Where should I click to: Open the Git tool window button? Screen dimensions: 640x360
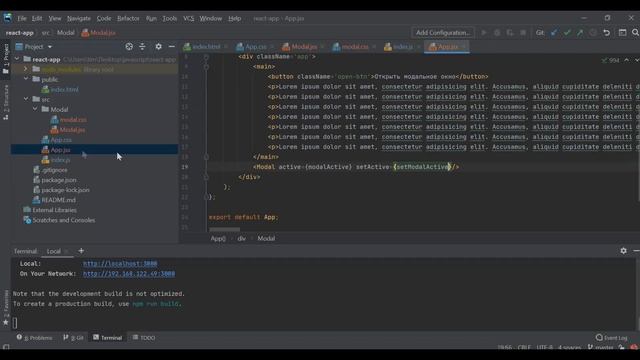pyautogui.click(x=73, y=338)
